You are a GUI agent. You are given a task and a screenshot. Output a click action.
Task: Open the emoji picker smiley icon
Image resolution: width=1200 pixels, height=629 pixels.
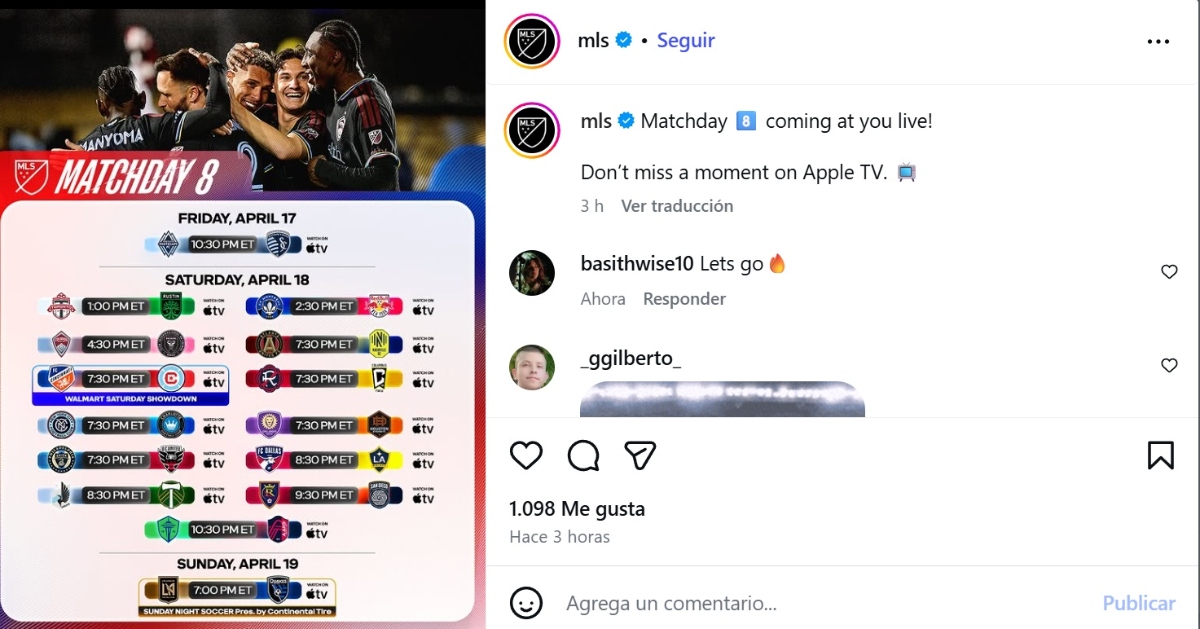point(526,603)
